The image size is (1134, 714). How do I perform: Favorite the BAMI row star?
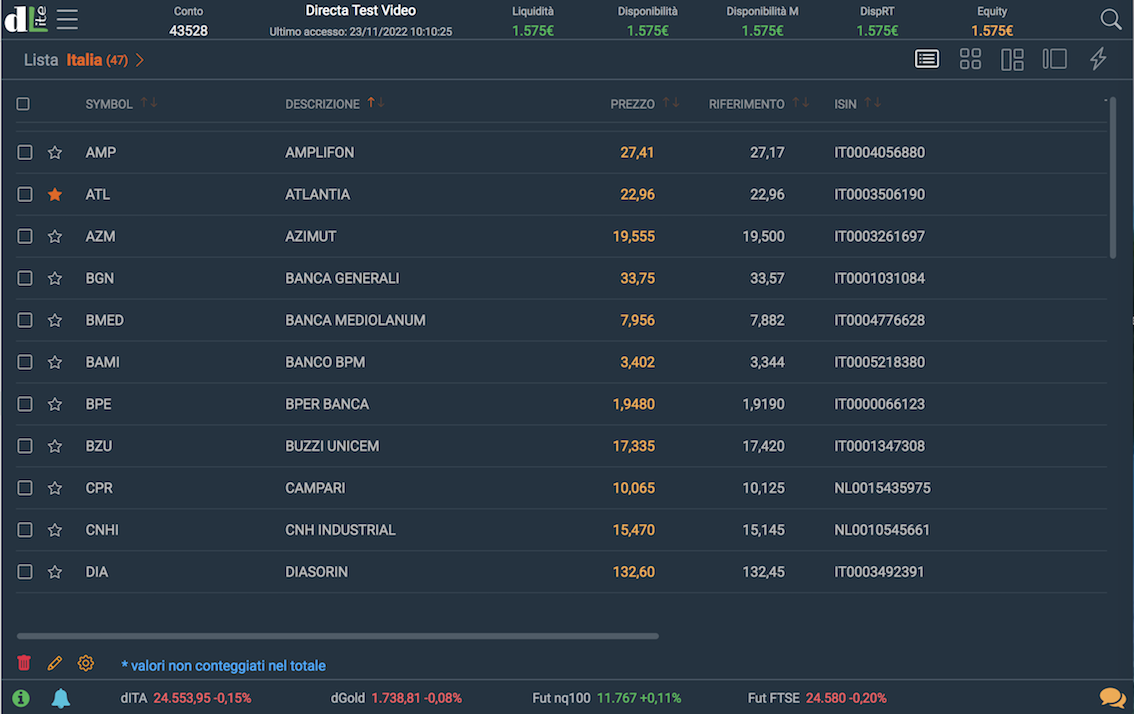(x=55, y=362)
